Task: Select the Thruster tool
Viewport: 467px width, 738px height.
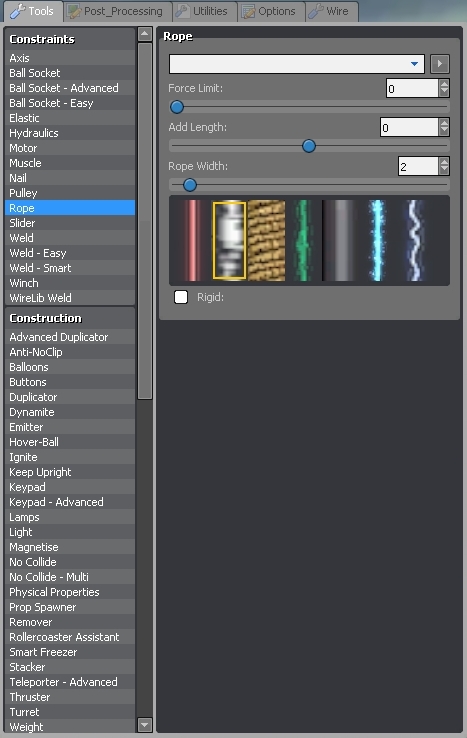Action: point(70,697)
